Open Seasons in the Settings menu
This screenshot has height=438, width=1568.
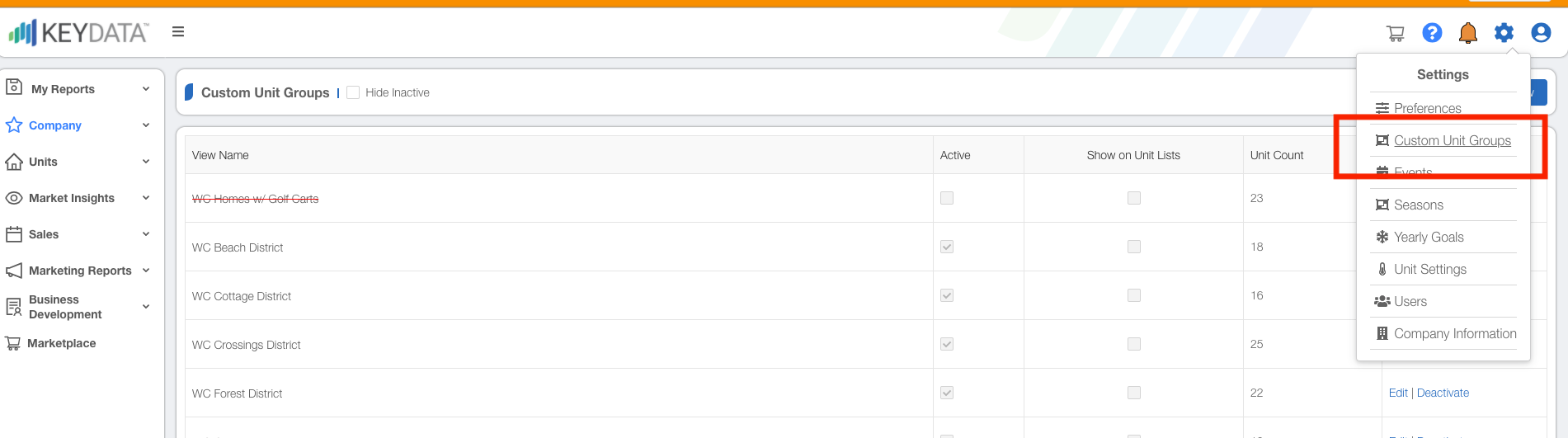(1419, 205)
